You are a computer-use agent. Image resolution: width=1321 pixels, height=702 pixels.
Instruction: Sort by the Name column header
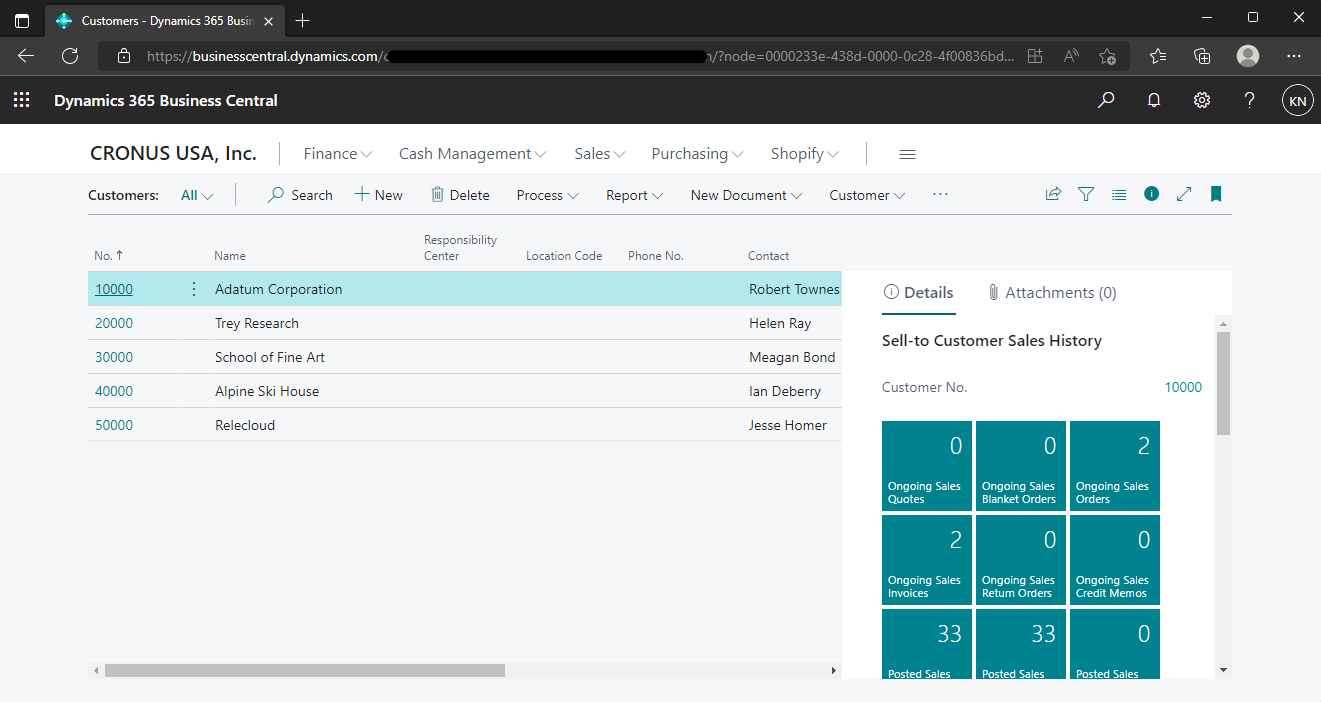230,256
